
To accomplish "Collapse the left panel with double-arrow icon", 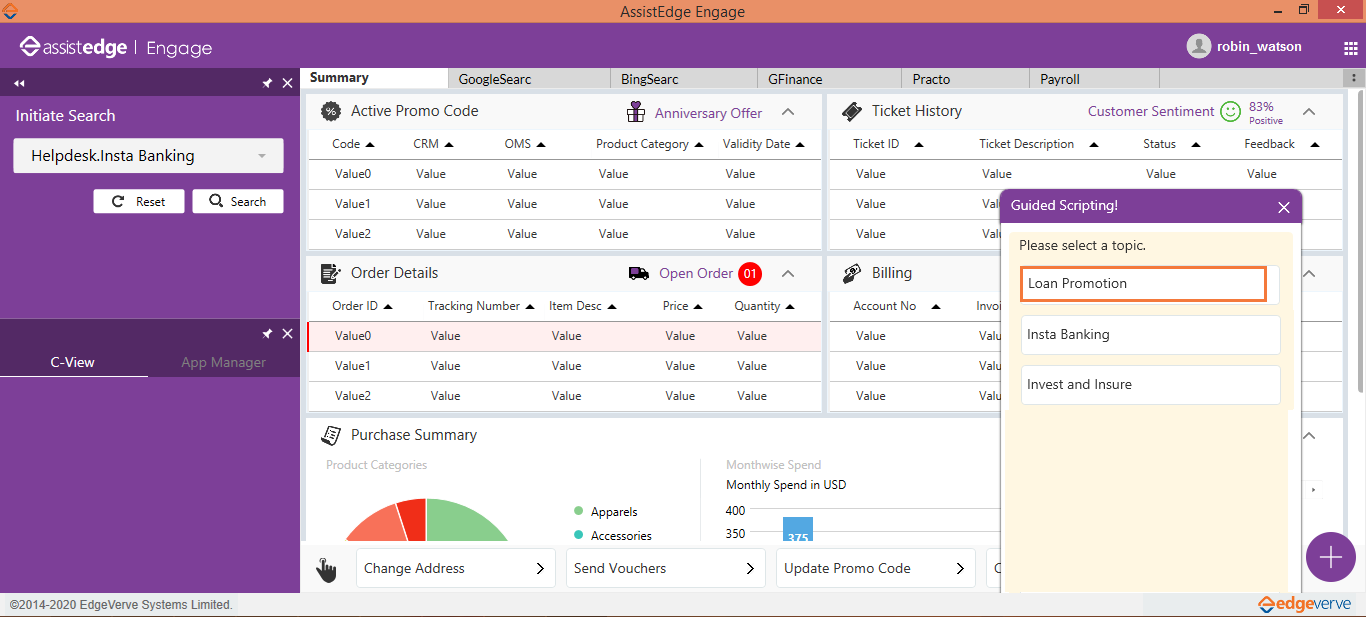I will (x=19, y=83).
